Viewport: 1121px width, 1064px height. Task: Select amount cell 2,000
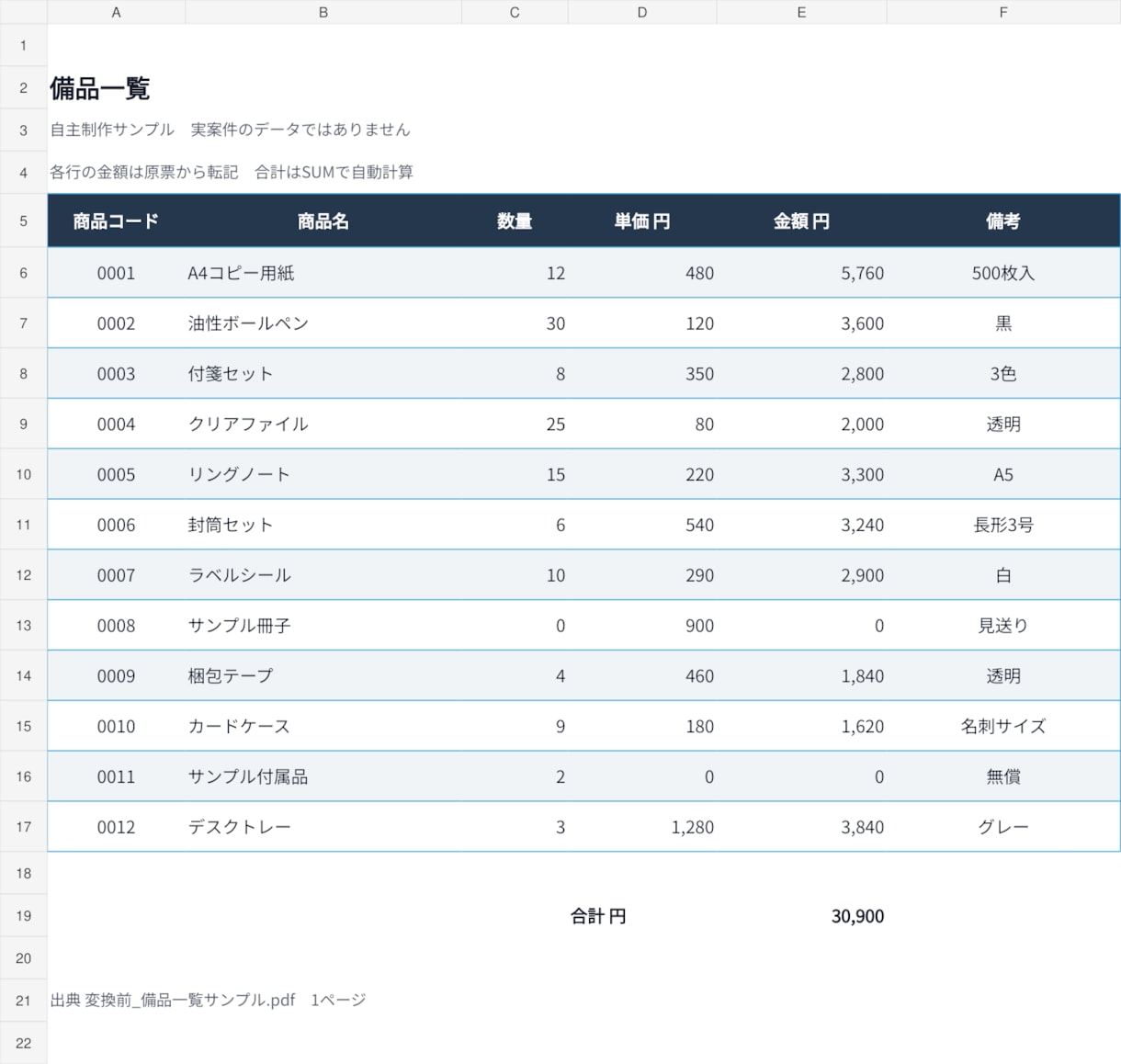801,424
